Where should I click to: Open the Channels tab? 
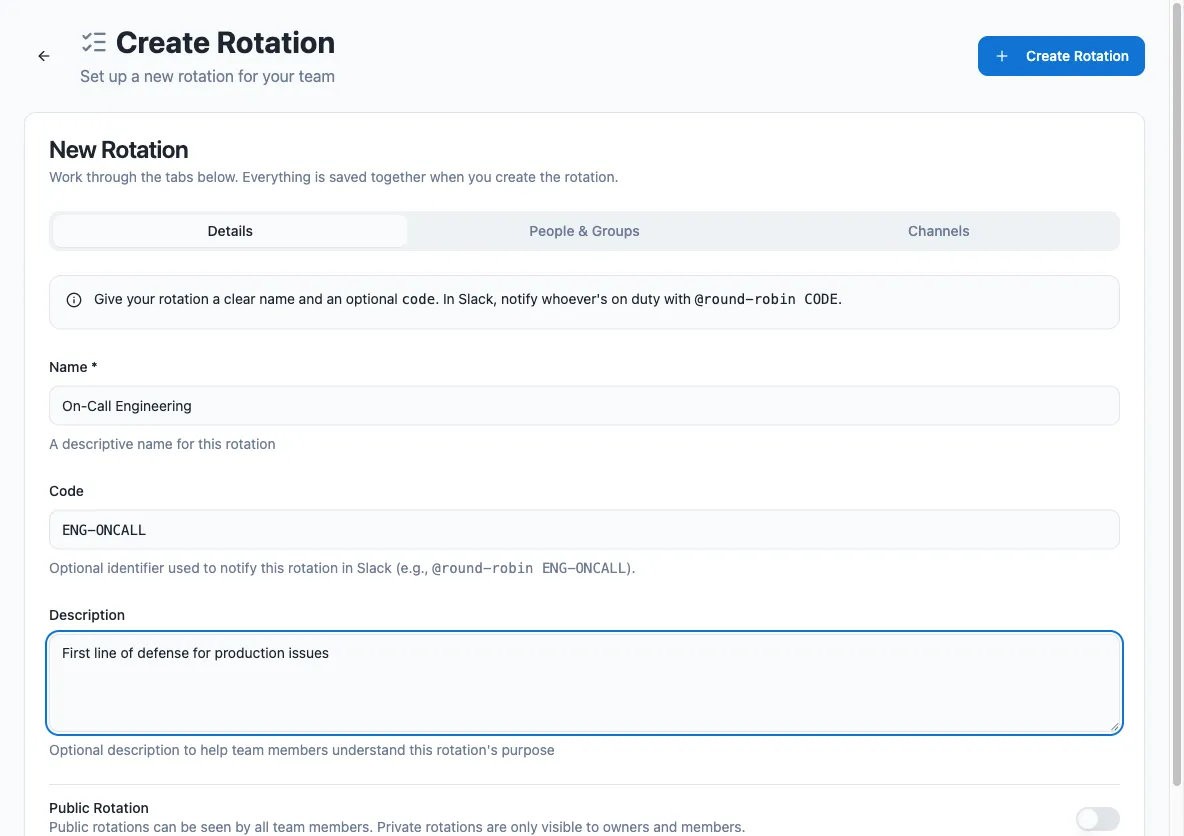coord(939,231)
